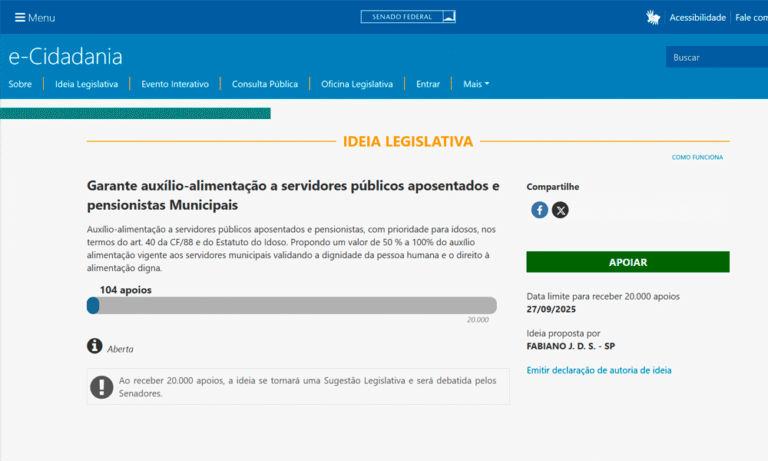Focus the Buscar search field
This screenshot has height=461, width=768.
(717, 57)
